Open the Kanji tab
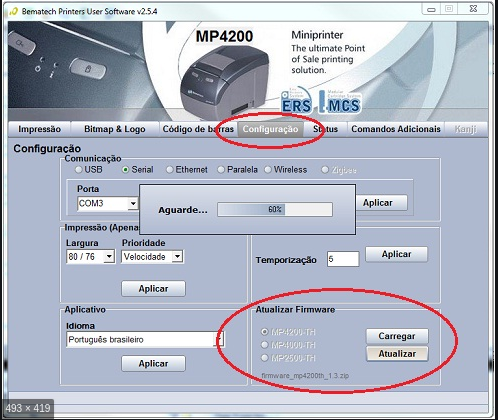 [466, 129]
